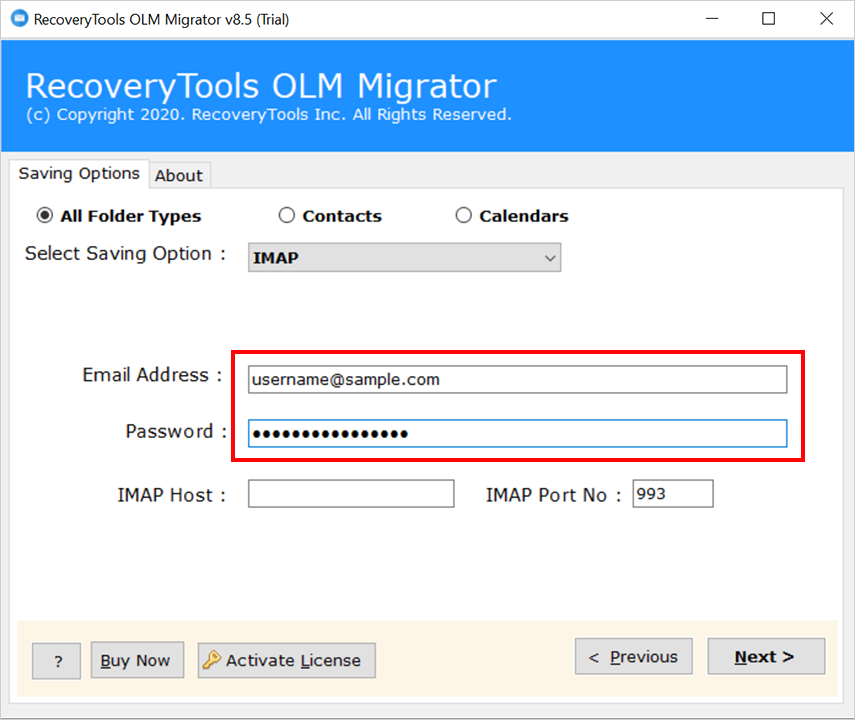
Task: Click the Buy Now button
Action: pos(137,660)
